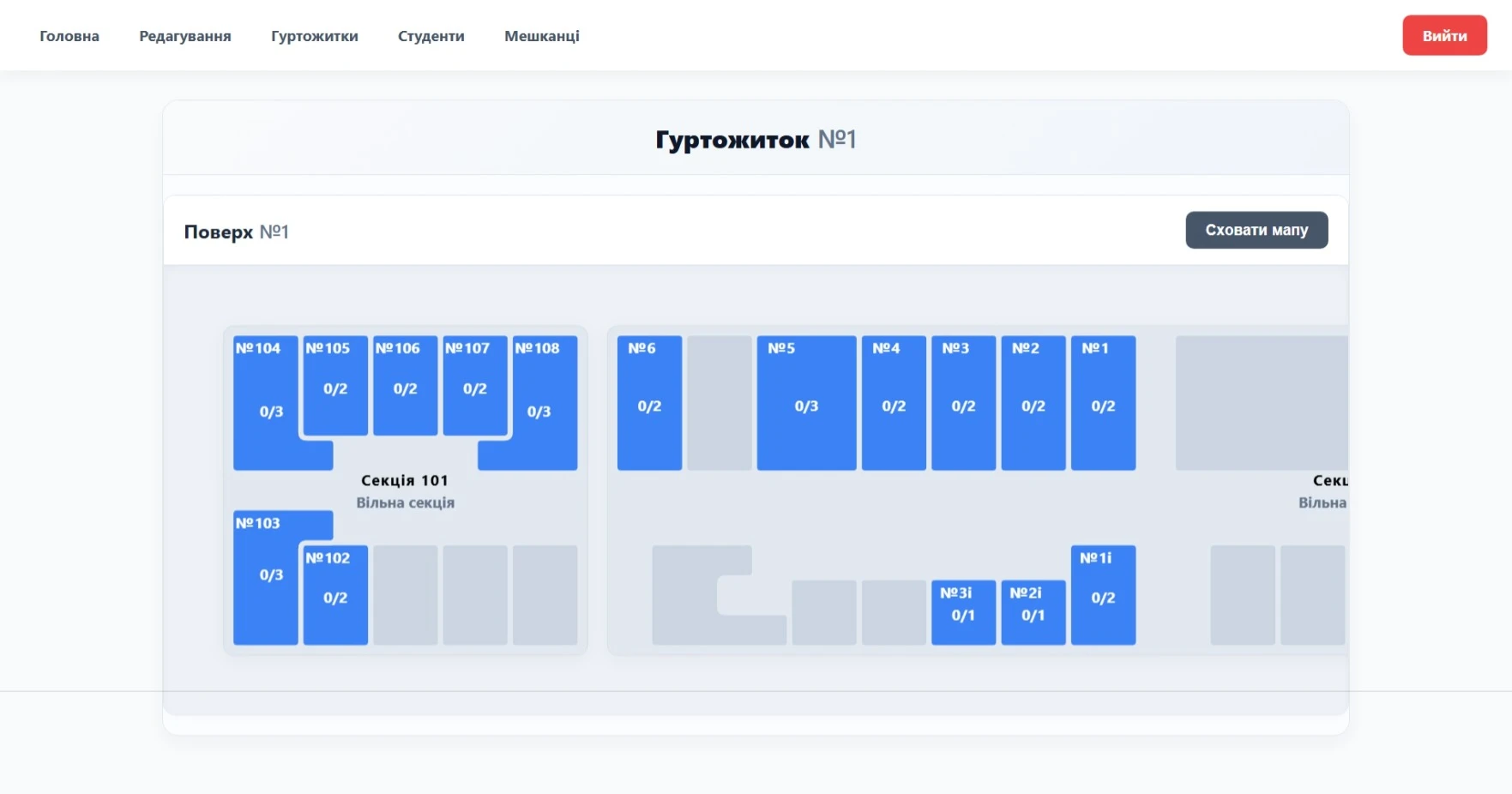
Task: Select room №103 on the map
Action: [x=266, y=578]
